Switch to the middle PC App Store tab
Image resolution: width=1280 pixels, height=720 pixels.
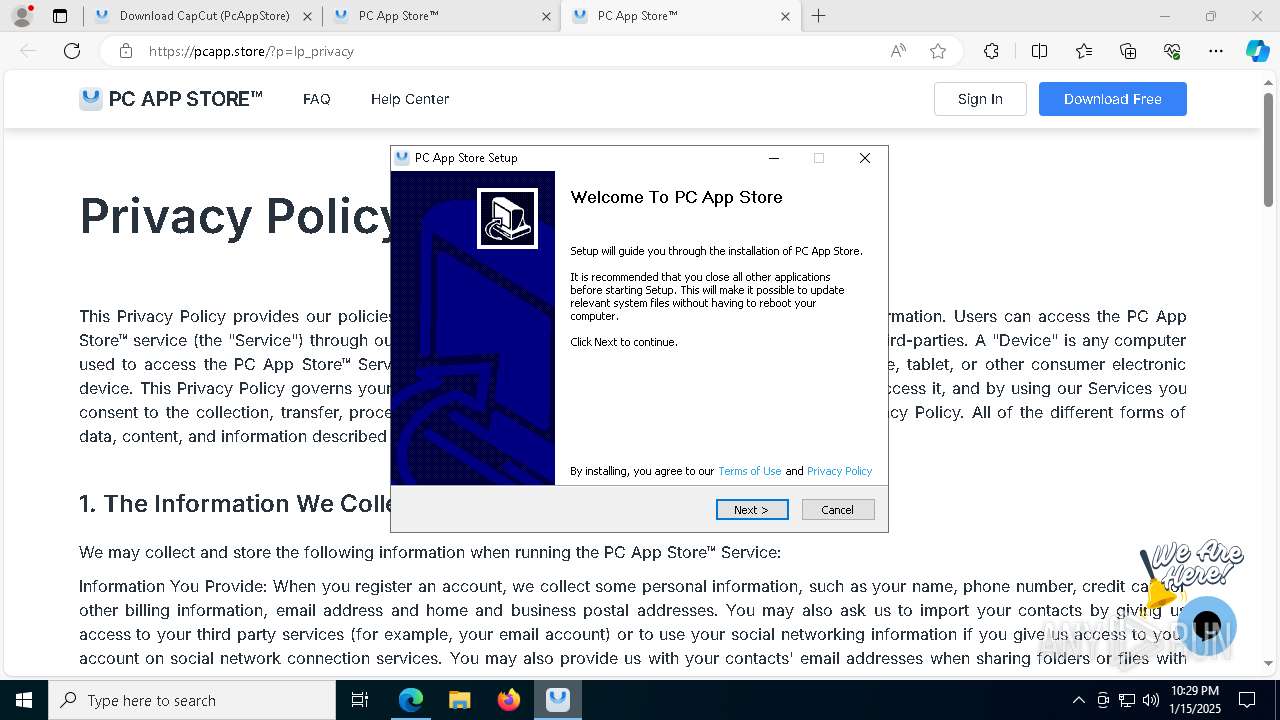[x=440, y=16]
